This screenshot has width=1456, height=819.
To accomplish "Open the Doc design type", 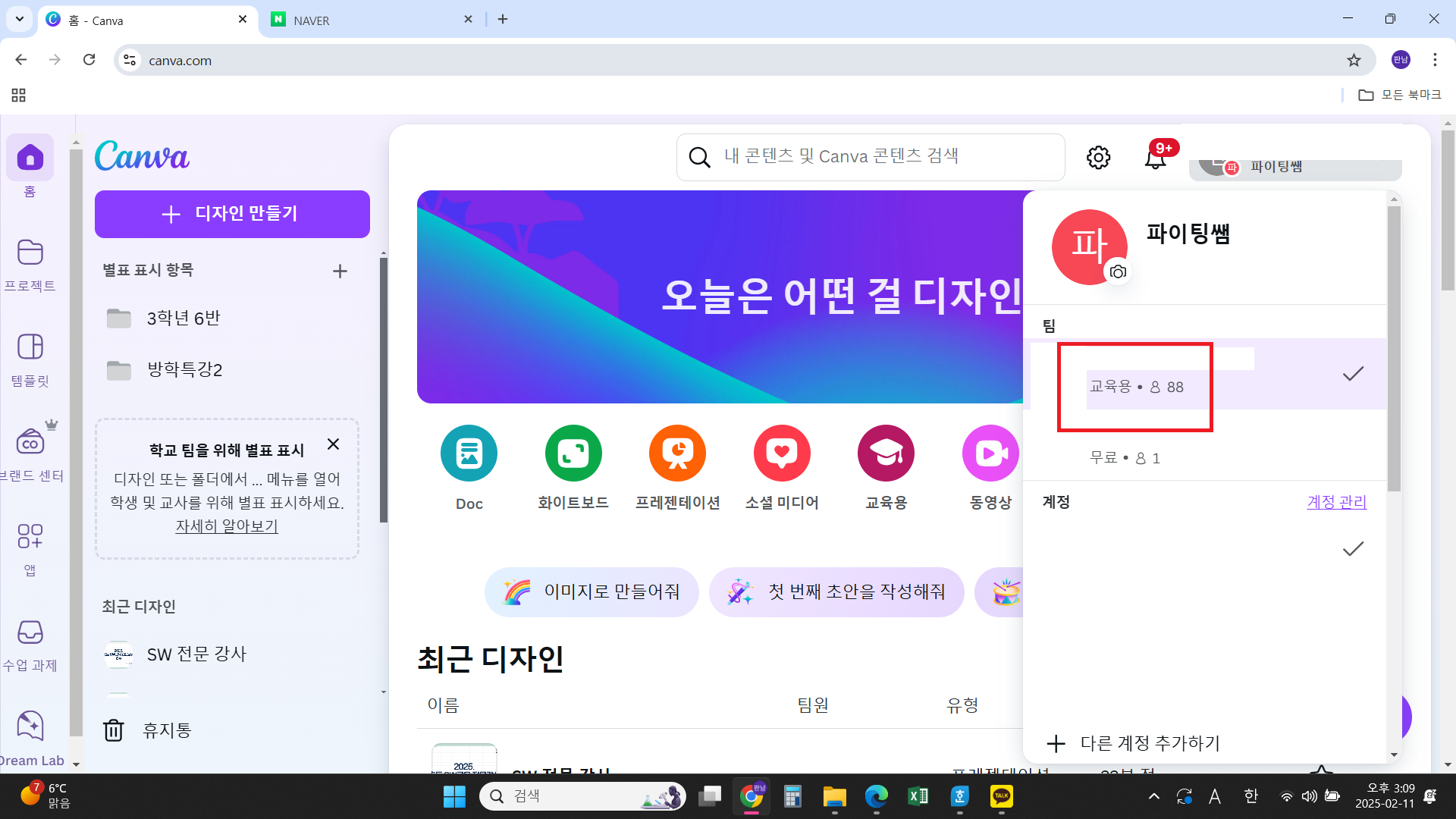I will 469,453.
